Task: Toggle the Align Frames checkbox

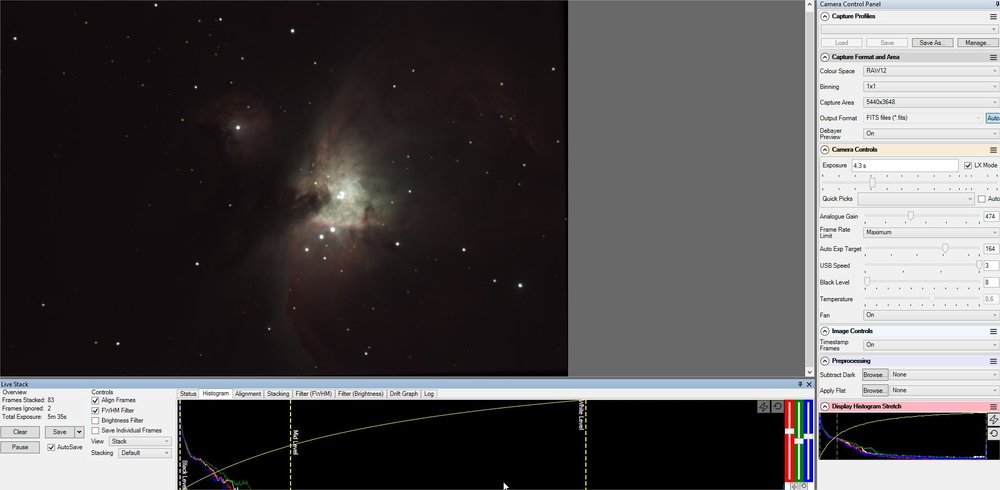Action: pyautogui.click(x=96, y=400)
